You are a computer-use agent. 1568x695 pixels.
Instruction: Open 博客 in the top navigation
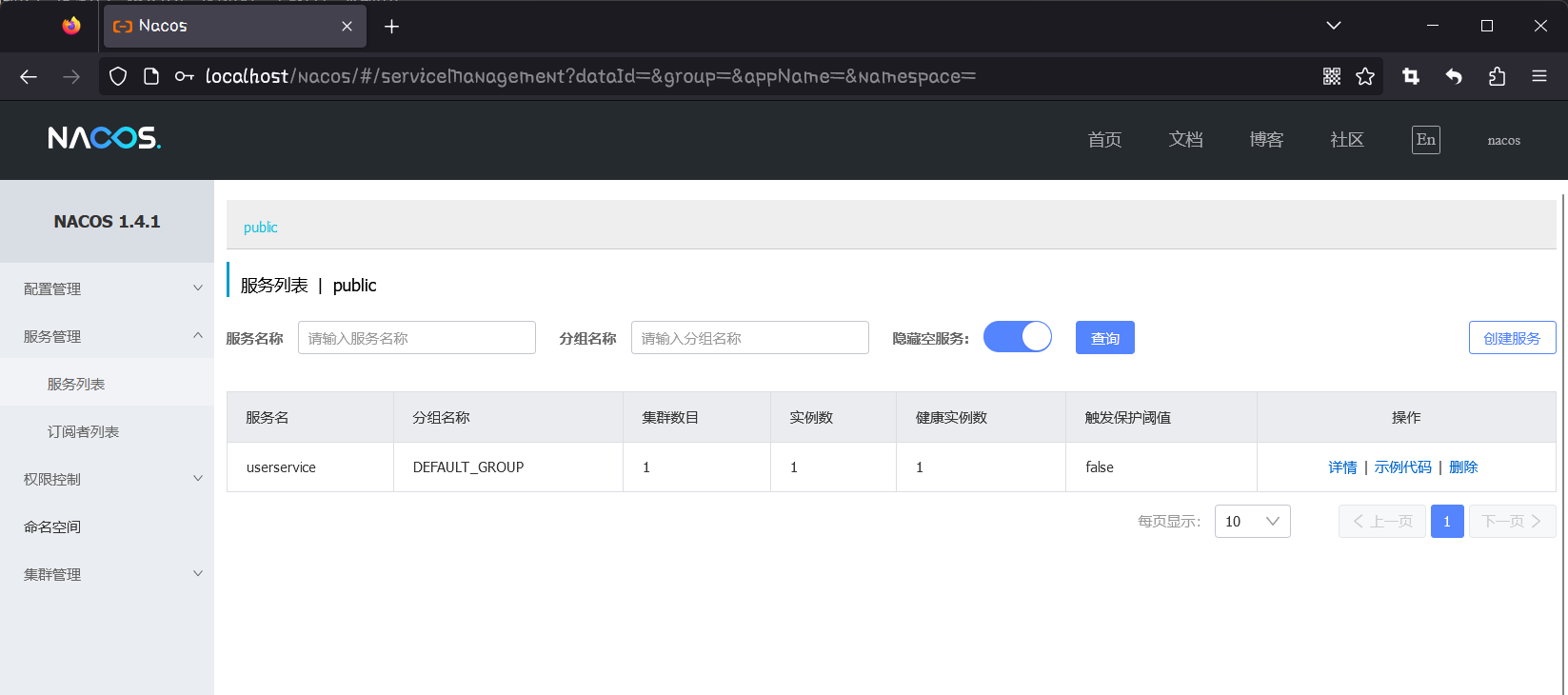(1266, 140)
